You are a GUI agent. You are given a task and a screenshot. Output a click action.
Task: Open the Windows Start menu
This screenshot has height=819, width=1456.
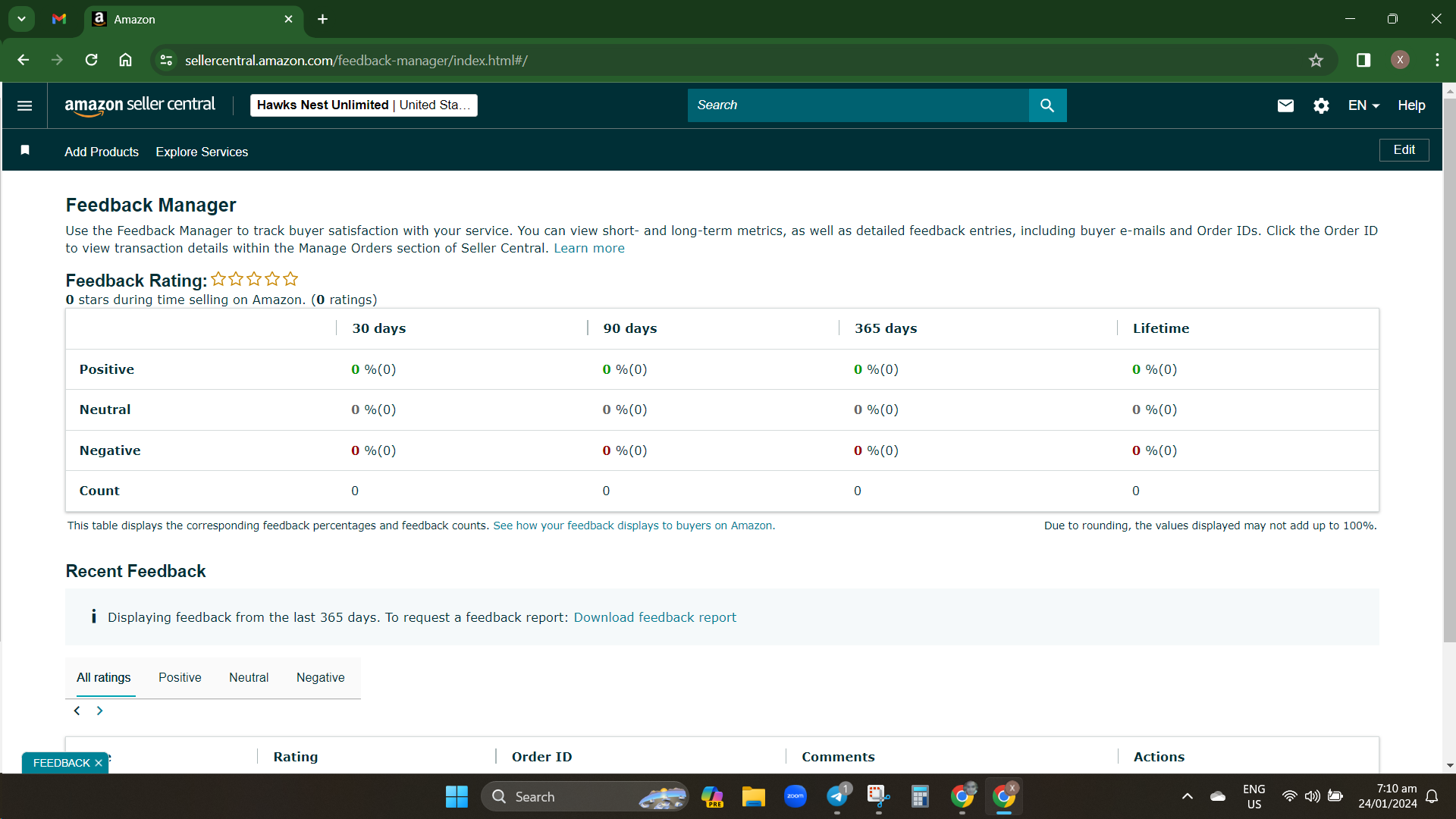coord(457,796)
